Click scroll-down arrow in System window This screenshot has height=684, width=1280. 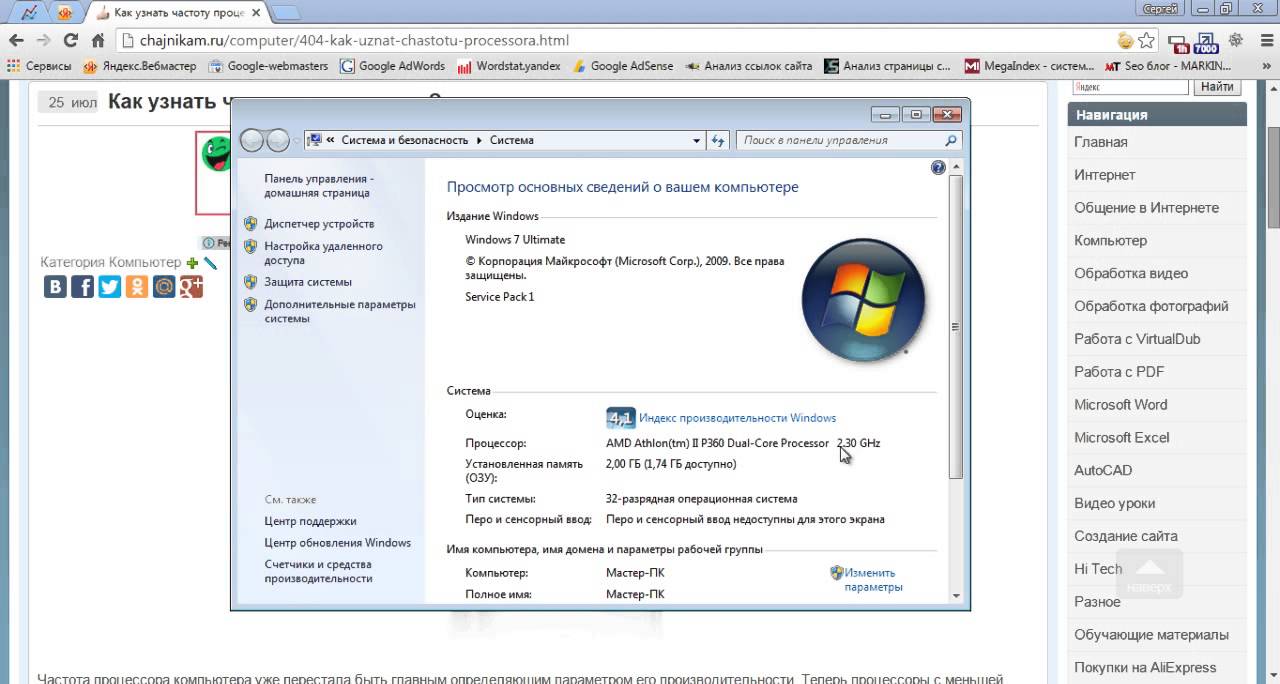pyautogui.click(x=956, y=595)
